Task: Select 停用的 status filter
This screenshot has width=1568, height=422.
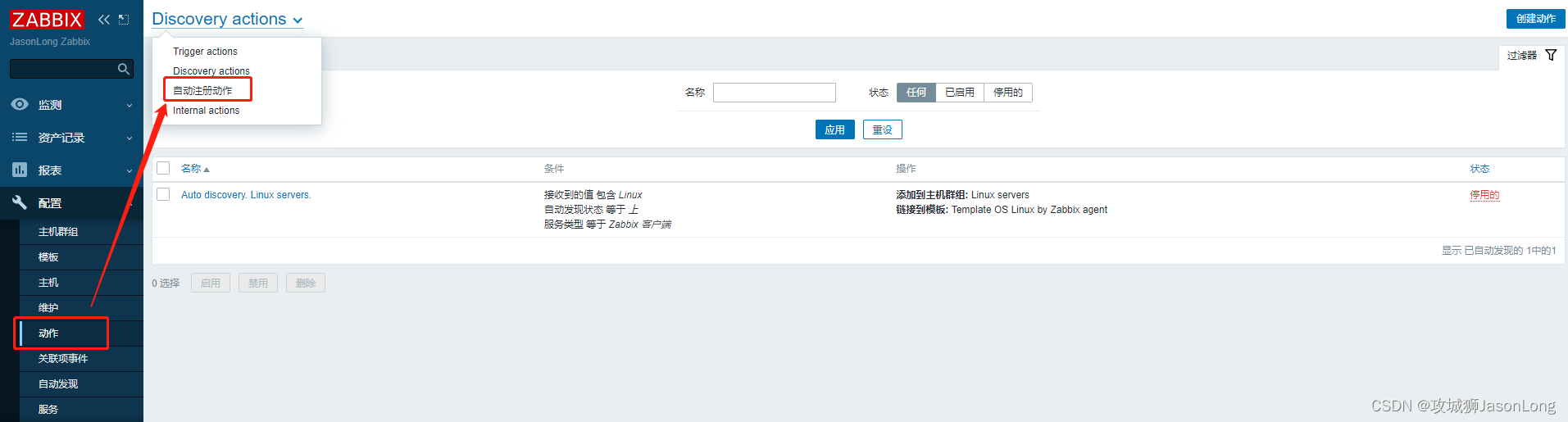Action: pyautogui.click(x=1008, y=93)
